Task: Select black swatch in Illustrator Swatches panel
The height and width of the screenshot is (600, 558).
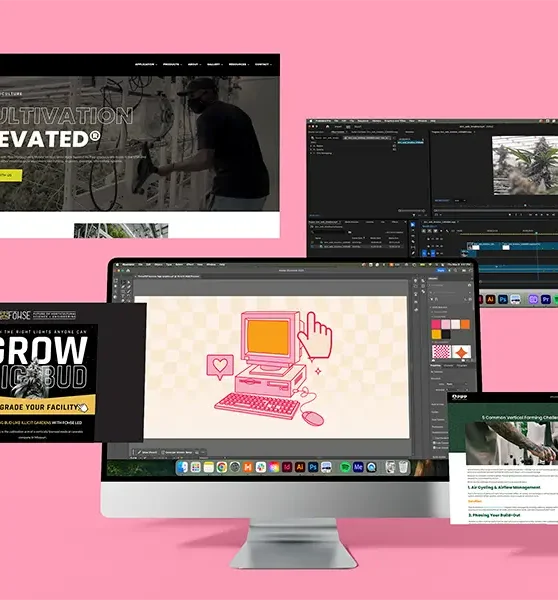Action: [446, 334]
